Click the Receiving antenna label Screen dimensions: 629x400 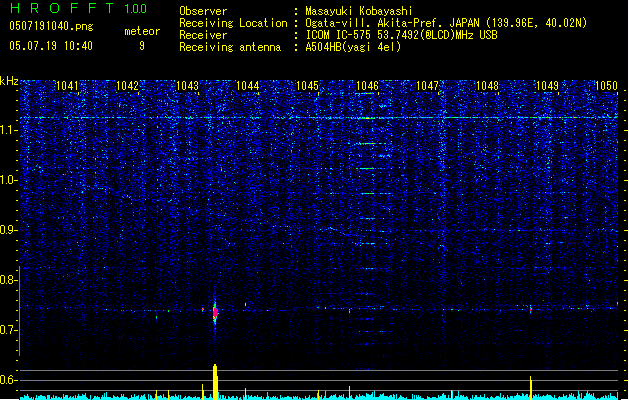click(230, 47)
